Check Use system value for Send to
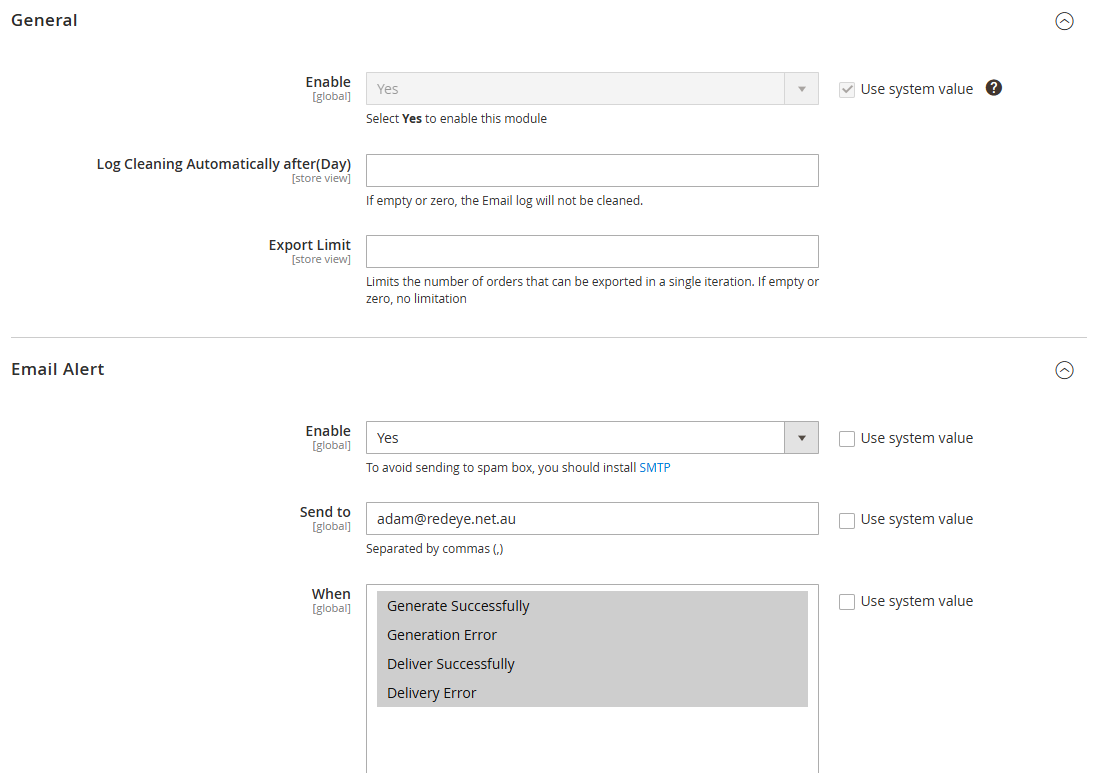 pyautogui.click(x=847, y=520)
